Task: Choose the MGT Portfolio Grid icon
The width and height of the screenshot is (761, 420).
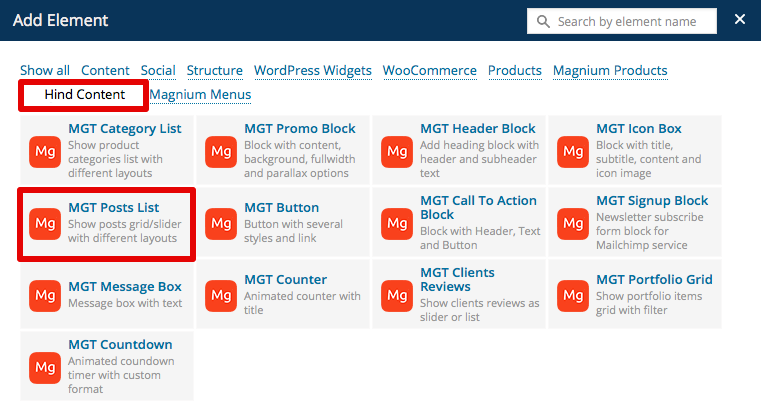Action: click(x=572, y=295)
